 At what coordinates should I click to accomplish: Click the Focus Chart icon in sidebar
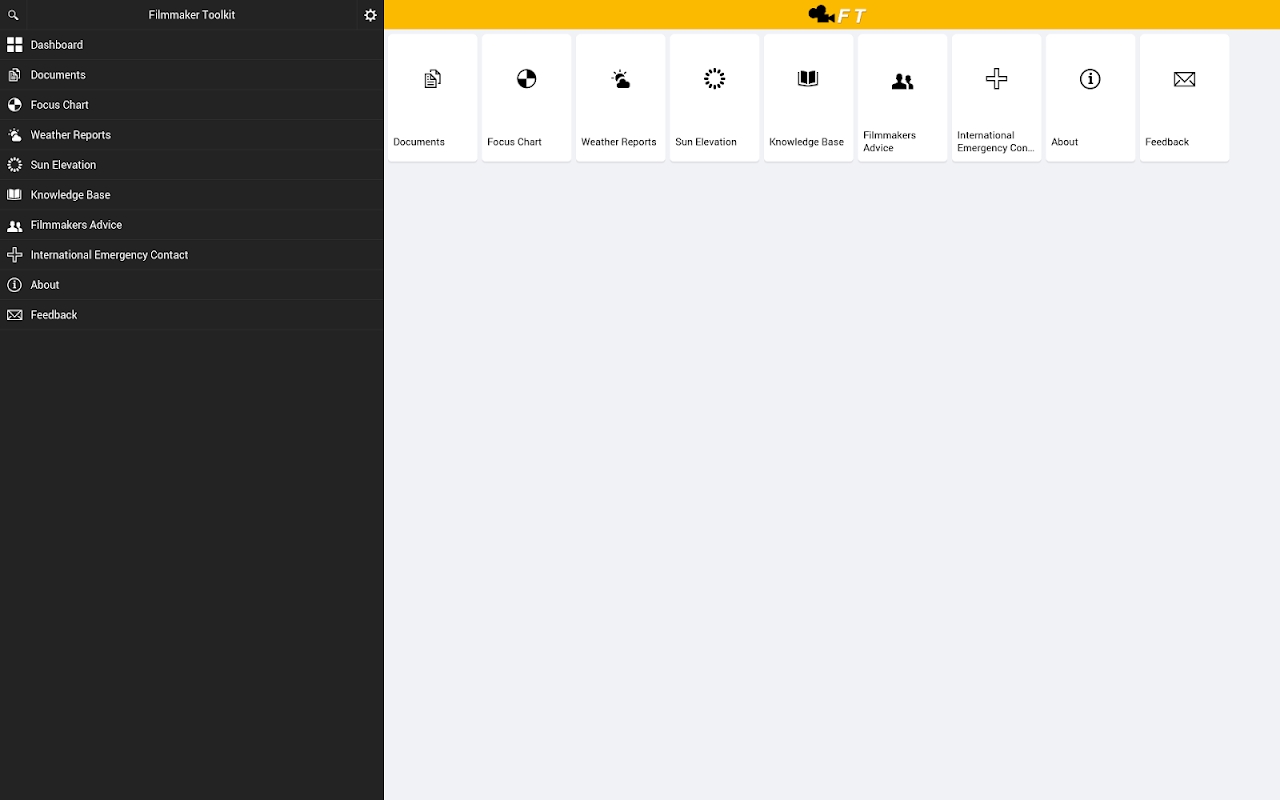coord(14,105)
